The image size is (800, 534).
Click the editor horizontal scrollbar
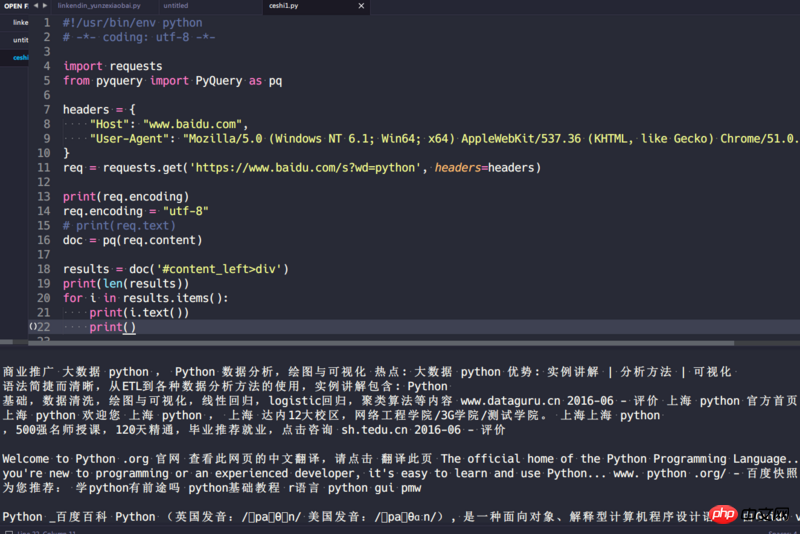pos(381,343)
